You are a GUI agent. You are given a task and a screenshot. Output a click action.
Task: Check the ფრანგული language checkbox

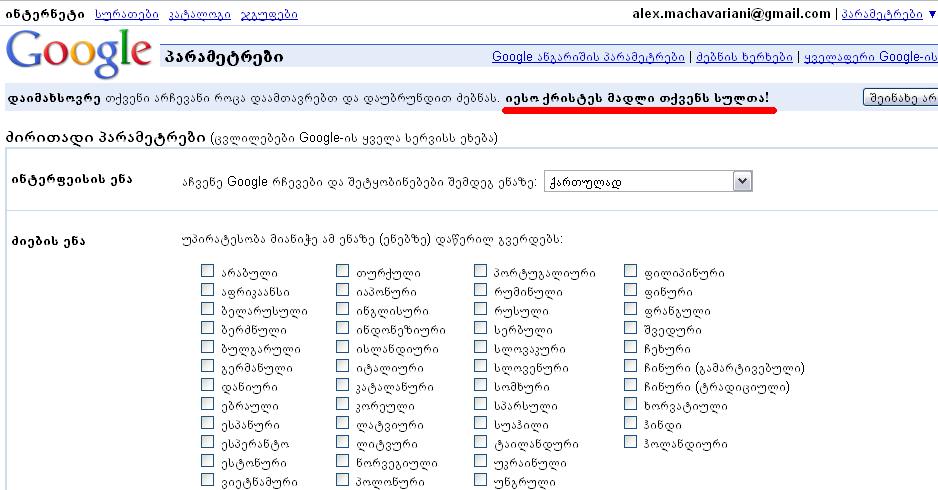631,309
